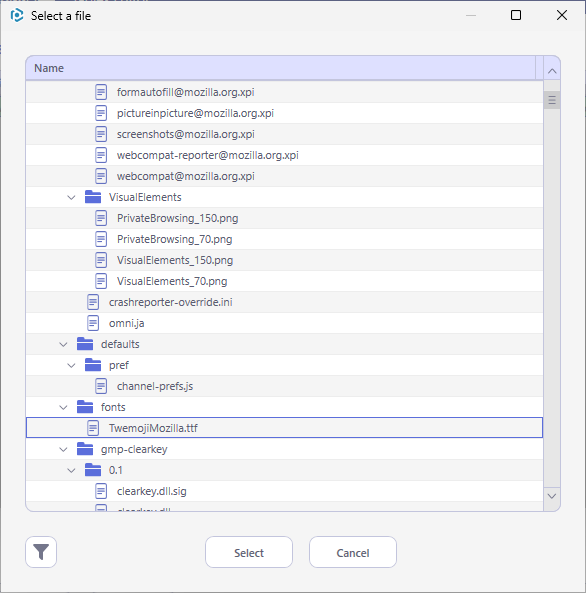Click the file icon beside VisualElements_150.png
Screen dimensions: 586x593
click(101, 260)
